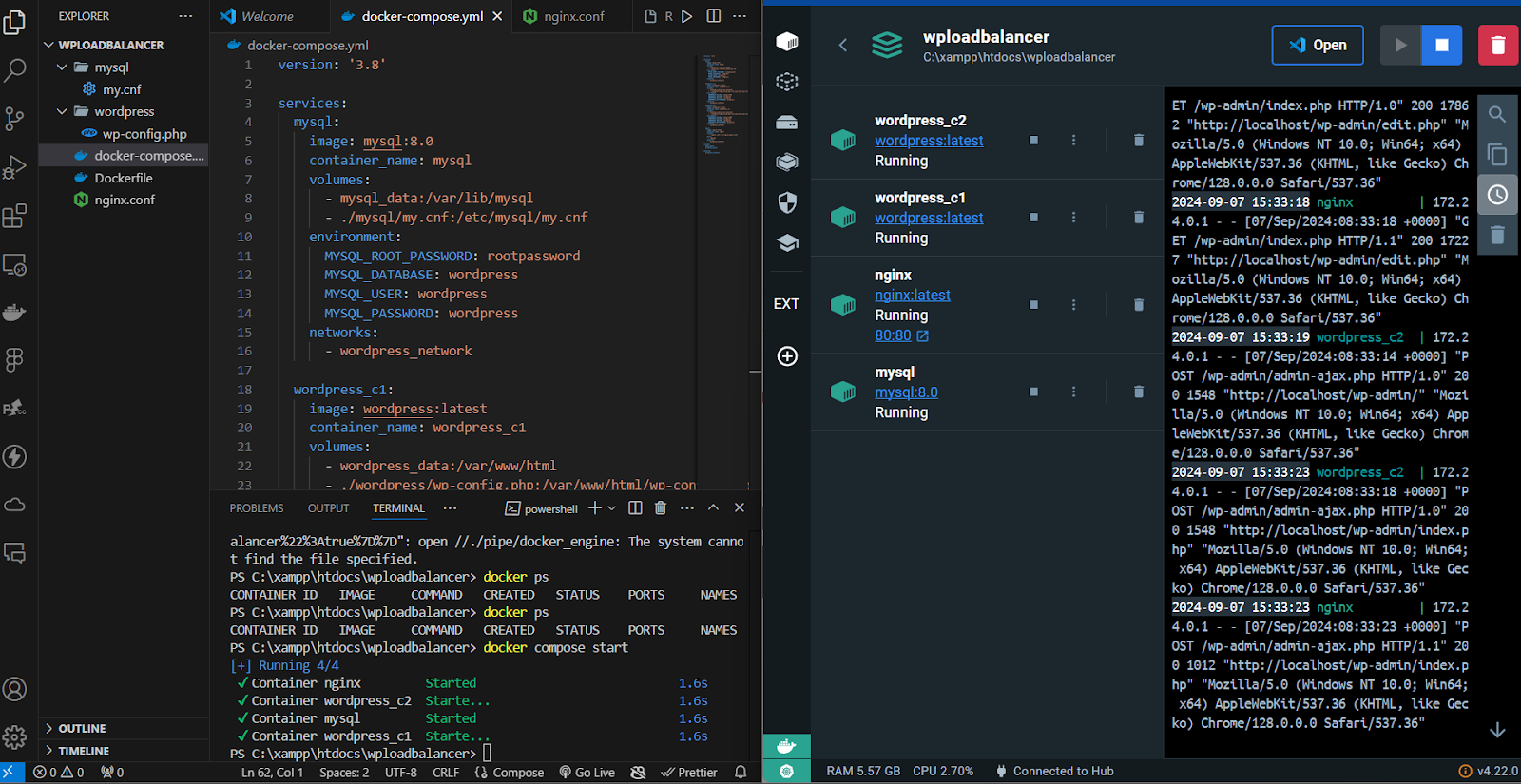
Task: Open the Accounts menu in activity bar
Action: 14,689
